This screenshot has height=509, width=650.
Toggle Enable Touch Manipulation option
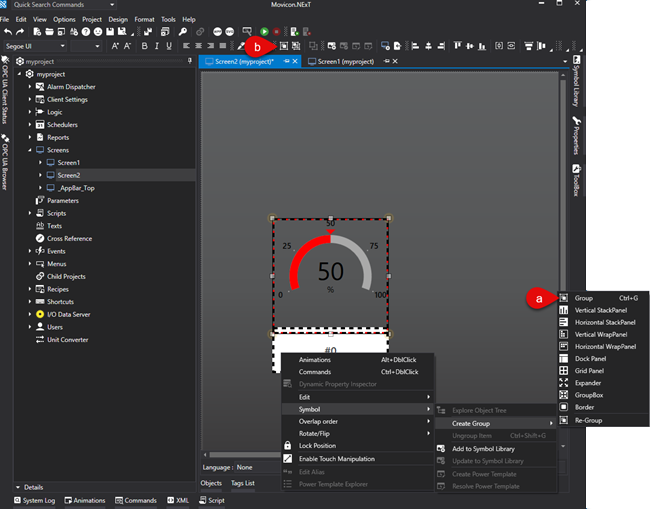(336, 458)
